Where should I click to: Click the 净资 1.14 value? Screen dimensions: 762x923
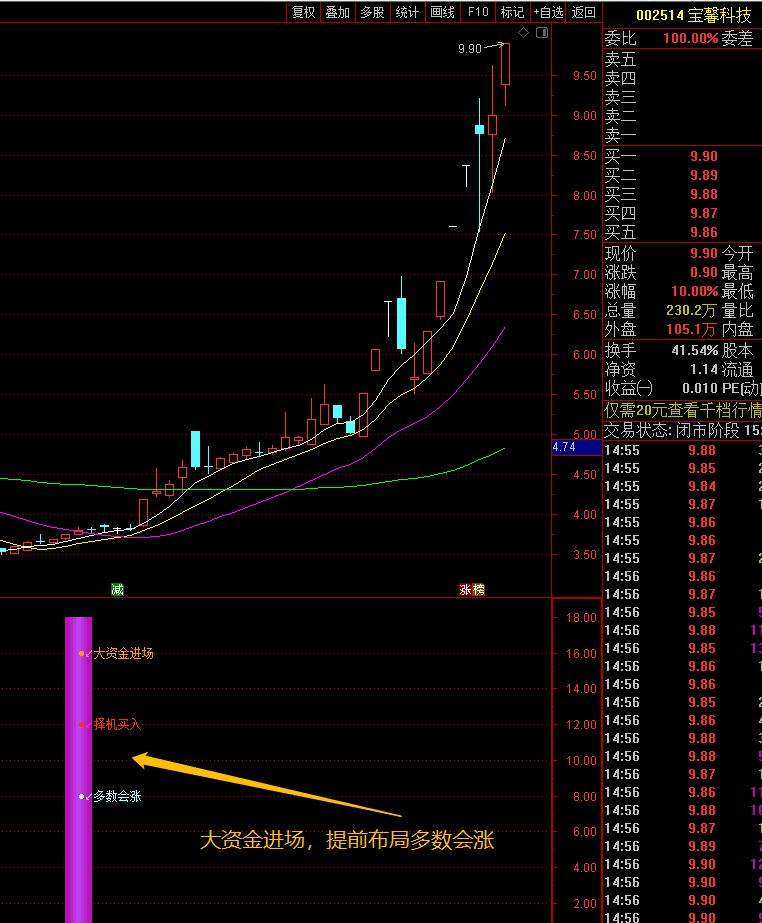(704, 369)
